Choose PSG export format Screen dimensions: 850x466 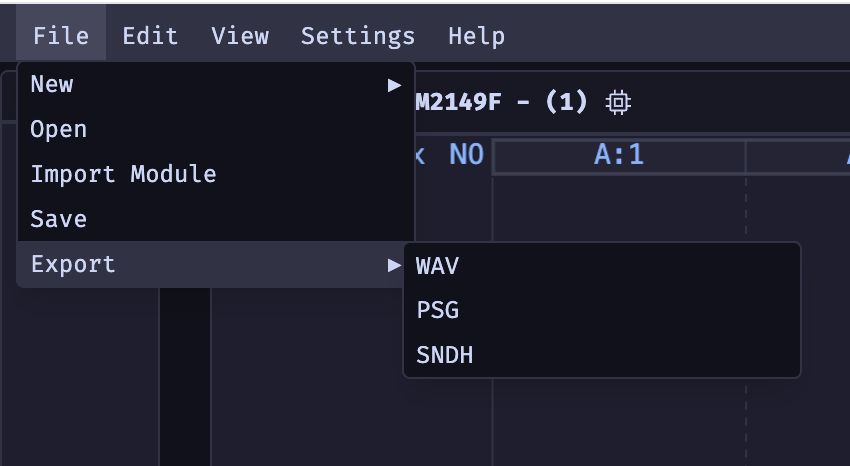(x=602, y=310)
